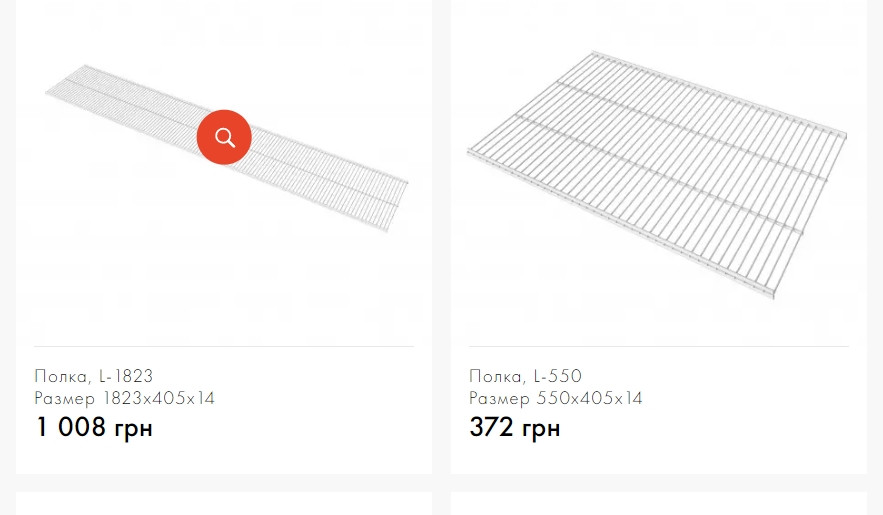
Task: Click the divider line above "Полка, L-1823"
Action: (224, 346)
